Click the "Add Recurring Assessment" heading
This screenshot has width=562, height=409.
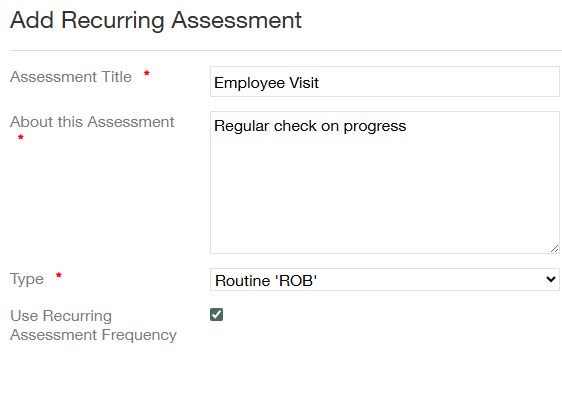click(156, 20)
